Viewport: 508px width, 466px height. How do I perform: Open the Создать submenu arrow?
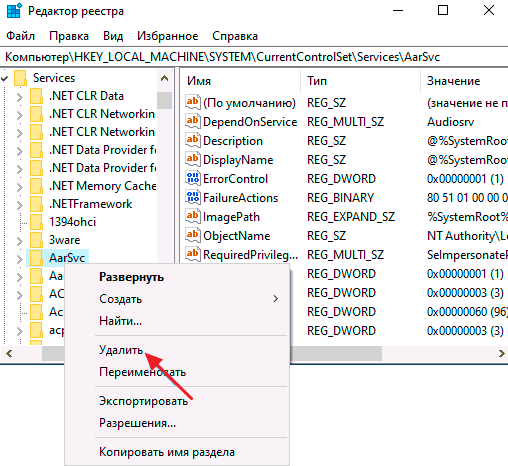pos(275,299)
